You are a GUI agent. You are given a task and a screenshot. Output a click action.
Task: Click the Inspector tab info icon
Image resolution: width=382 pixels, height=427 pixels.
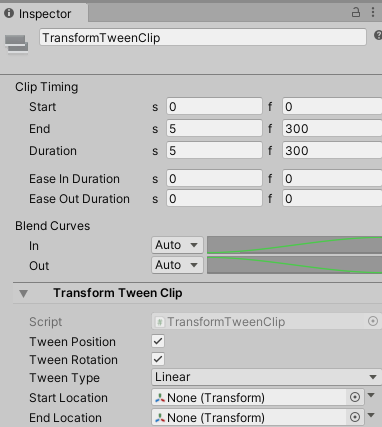[x=9, y=13]
